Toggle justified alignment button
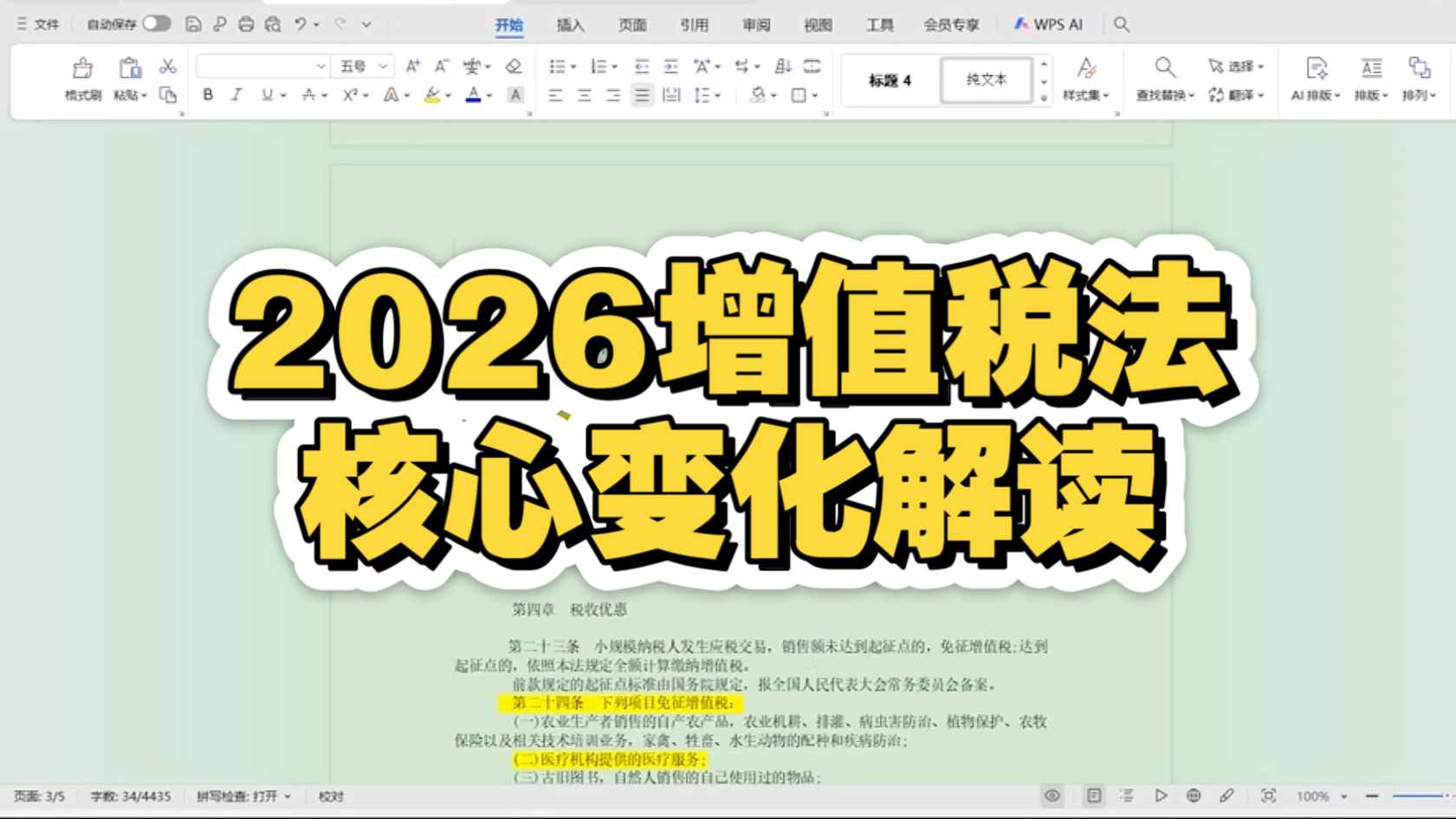Screen dimensions: 1456x819 (x=642, y=95)
